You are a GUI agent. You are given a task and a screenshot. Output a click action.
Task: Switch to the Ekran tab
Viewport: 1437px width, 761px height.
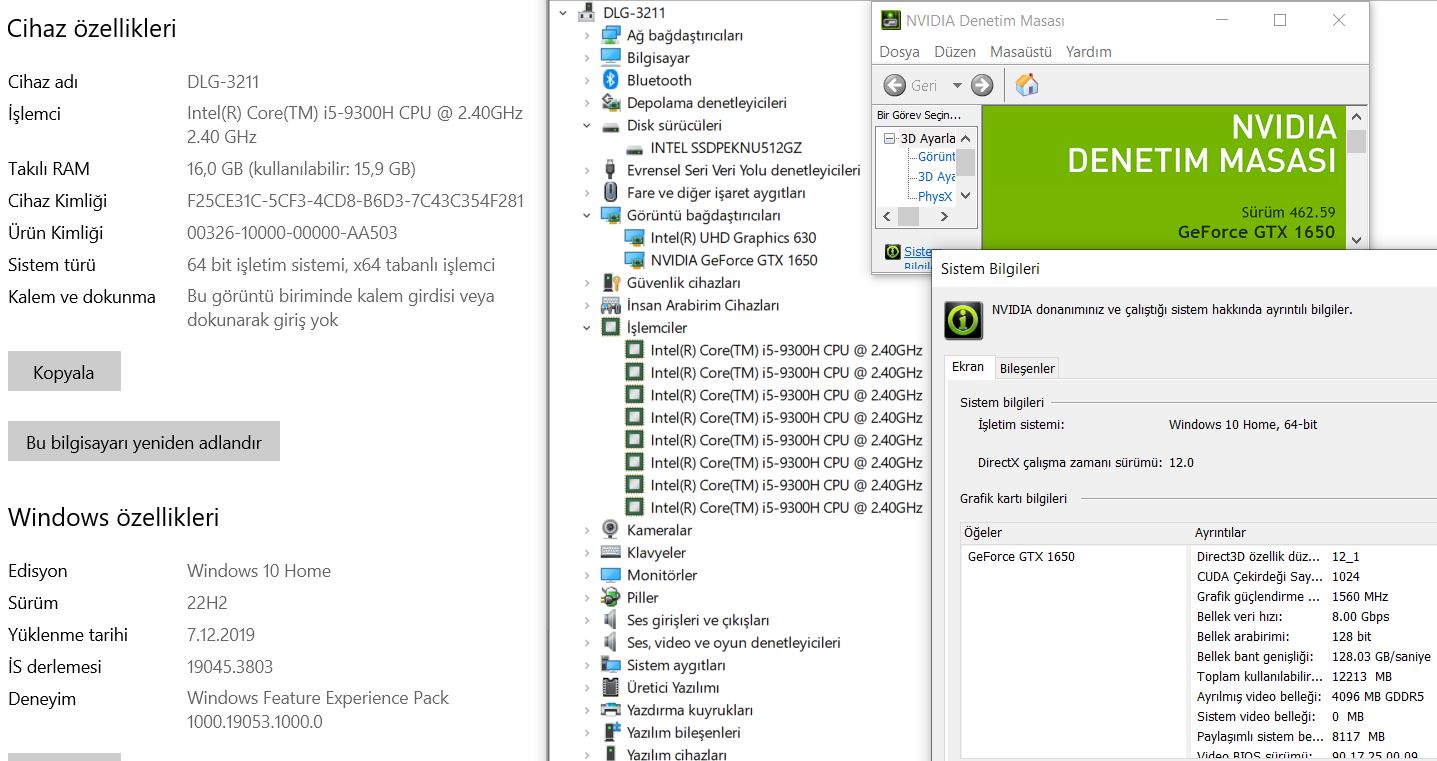click(968, 367)
